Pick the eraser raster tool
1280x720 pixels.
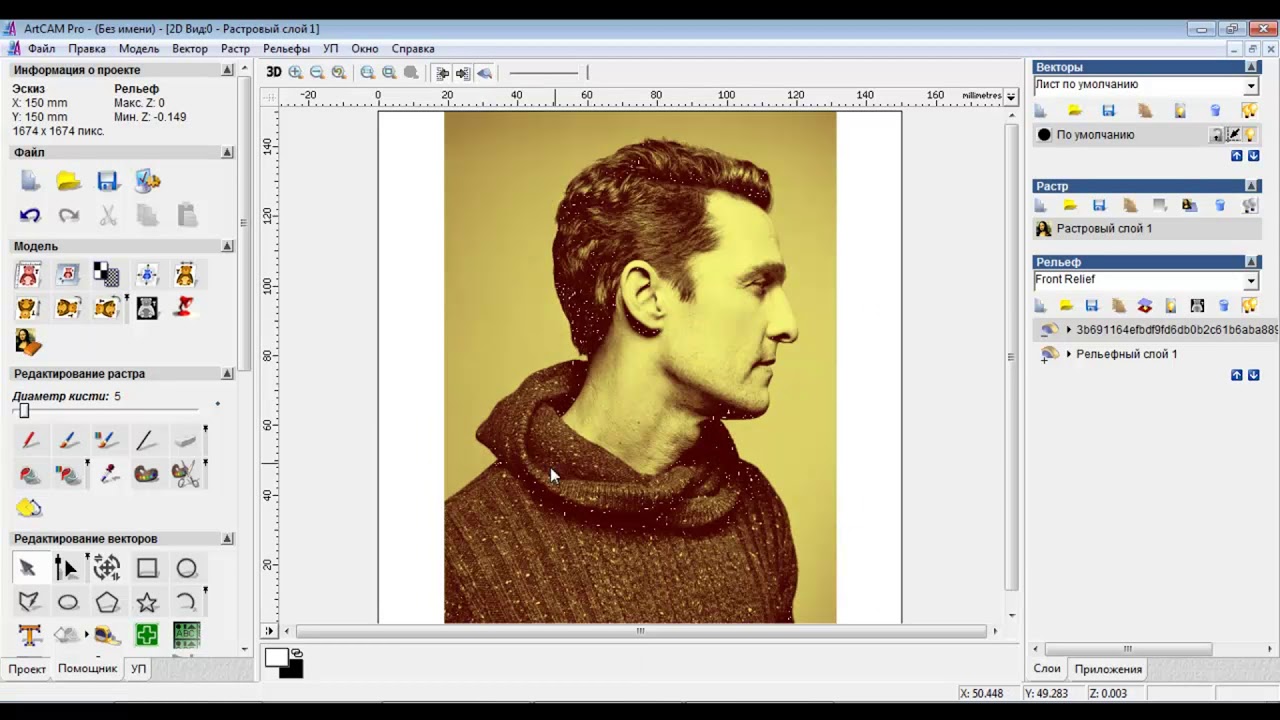click(x=185, y=440)
